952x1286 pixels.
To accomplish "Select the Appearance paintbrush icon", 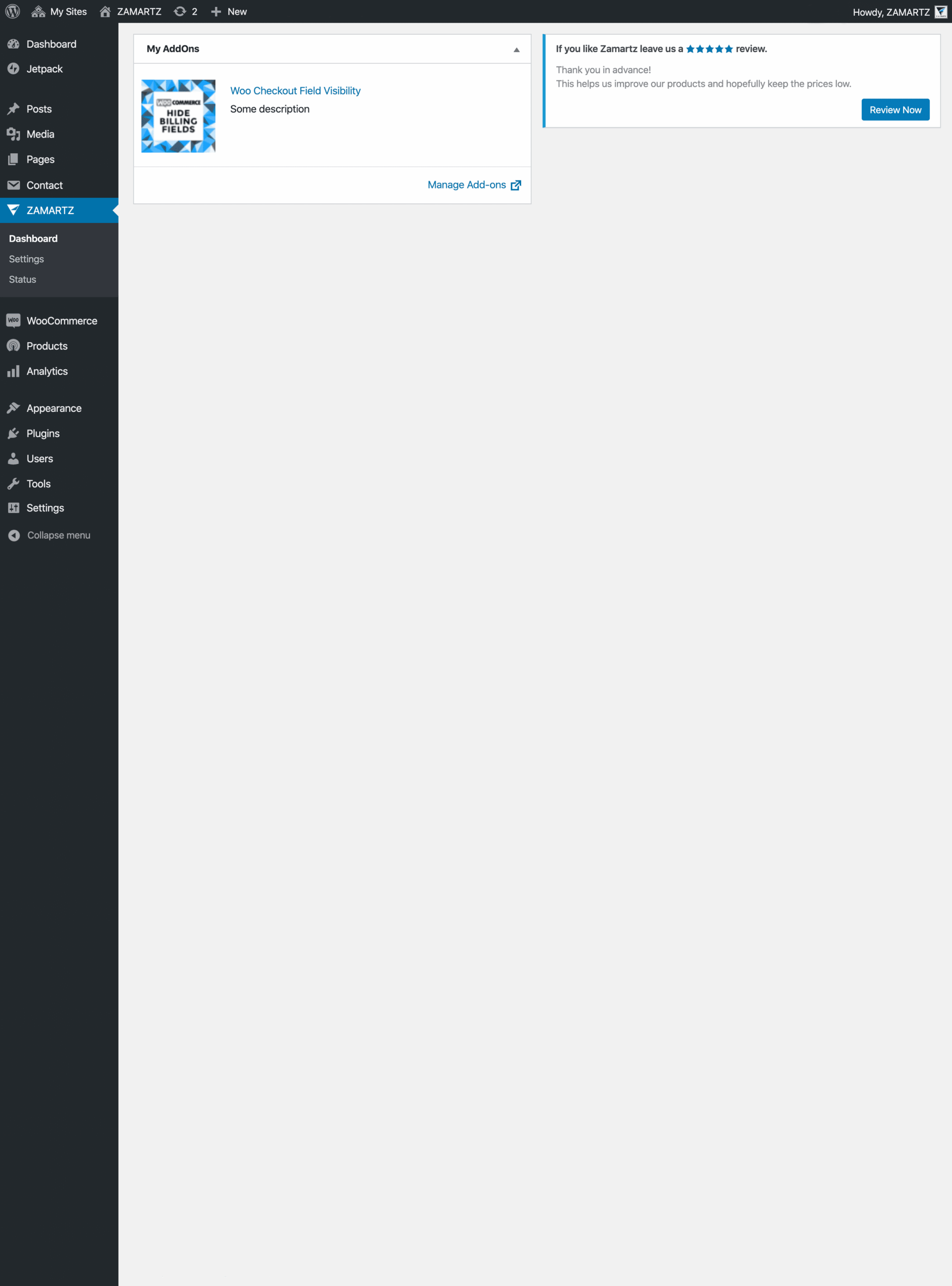I will (x=13, y=407).
